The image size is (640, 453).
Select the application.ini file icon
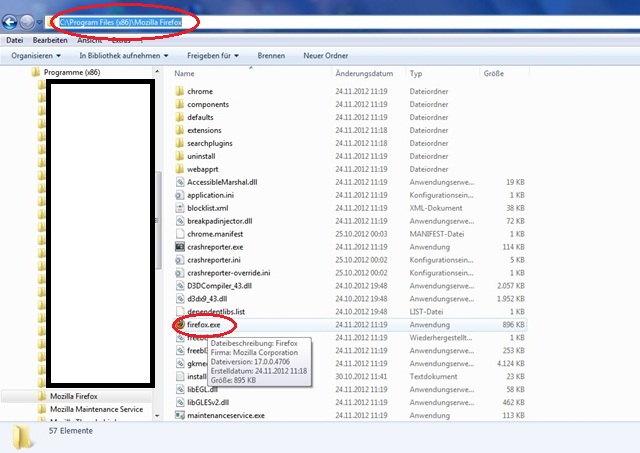[x=180, y=195]
